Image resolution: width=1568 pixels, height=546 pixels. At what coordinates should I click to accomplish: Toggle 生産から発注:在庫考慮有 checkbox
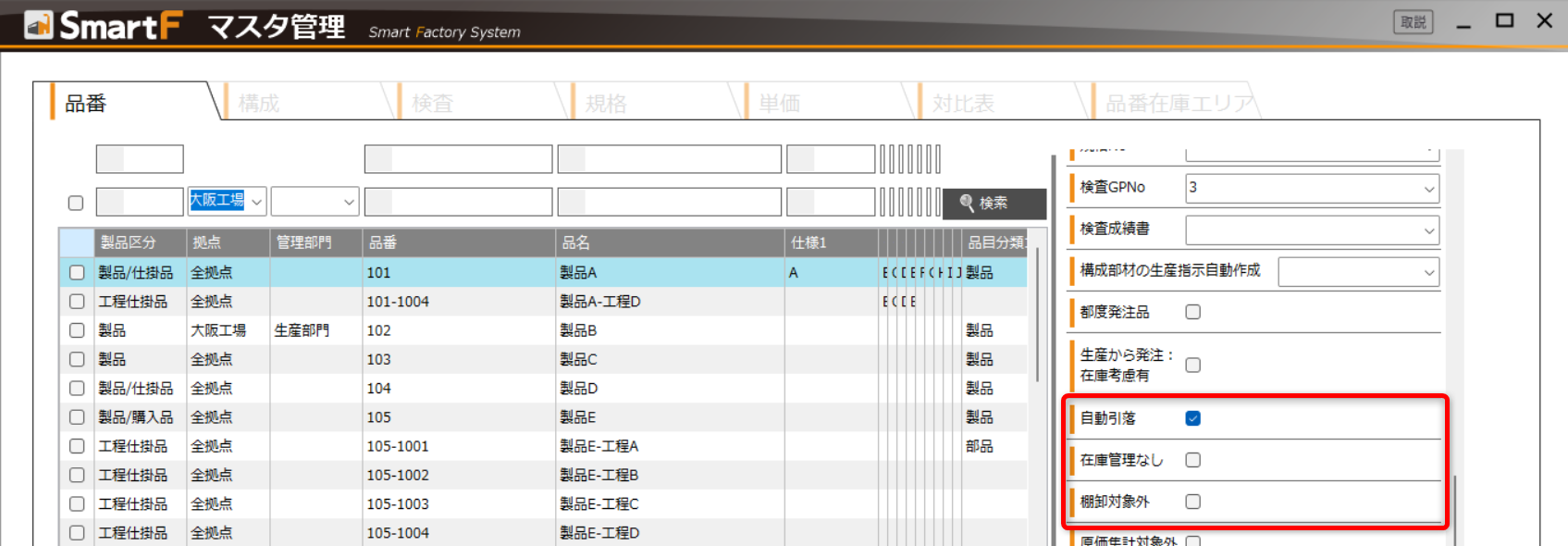pyautogui.click(x=1193, y=365)
